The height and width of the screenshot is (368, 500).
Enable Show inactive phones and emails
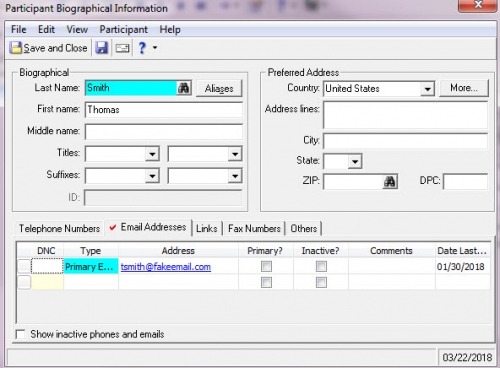(21, 334)
